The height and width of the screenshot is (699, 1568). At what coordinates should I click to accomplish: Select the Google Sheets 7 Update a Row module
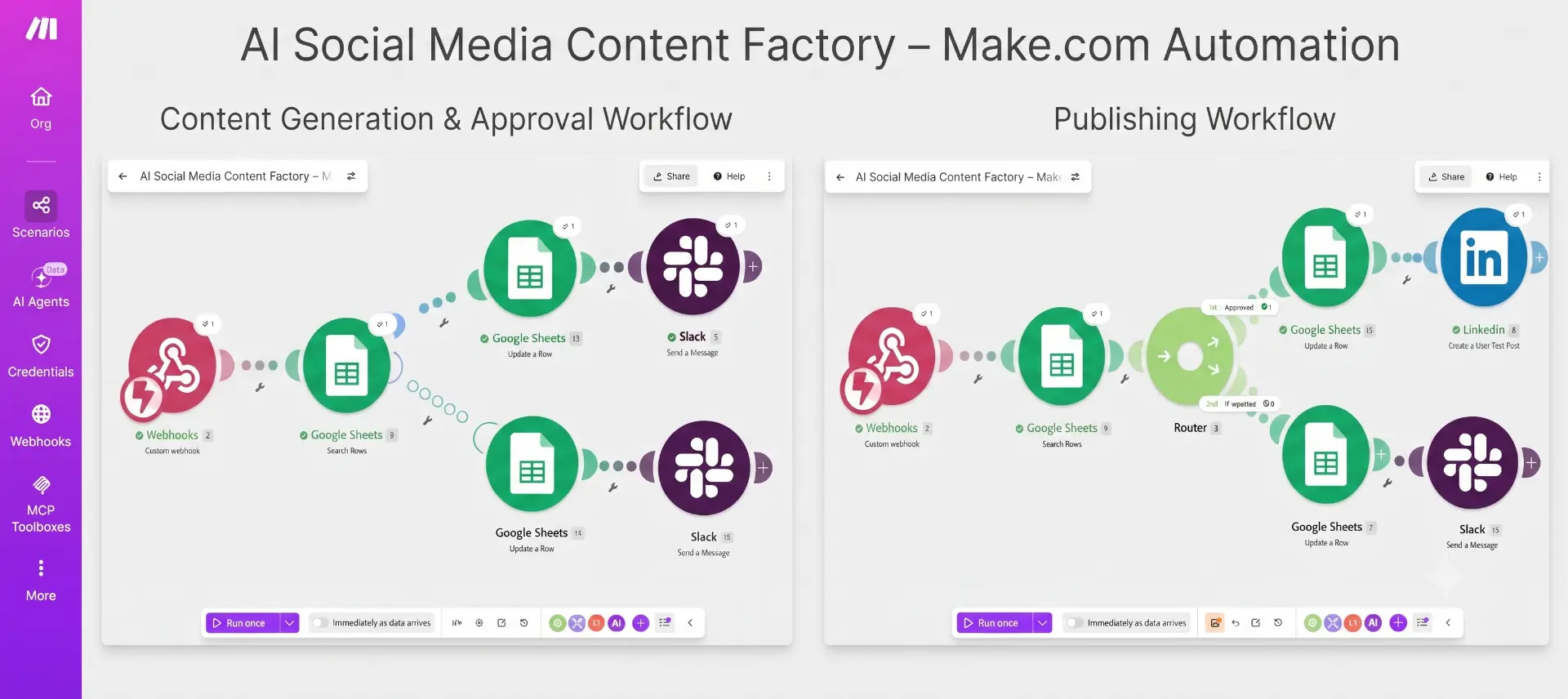coord(1326,455)
